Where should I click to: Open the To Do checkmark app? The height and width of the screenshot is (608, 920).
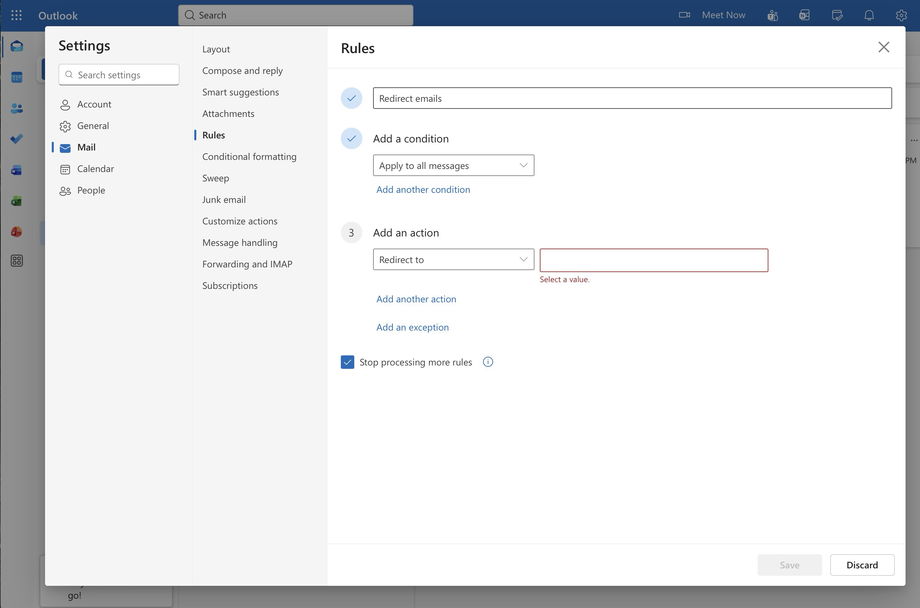[16, 139]
